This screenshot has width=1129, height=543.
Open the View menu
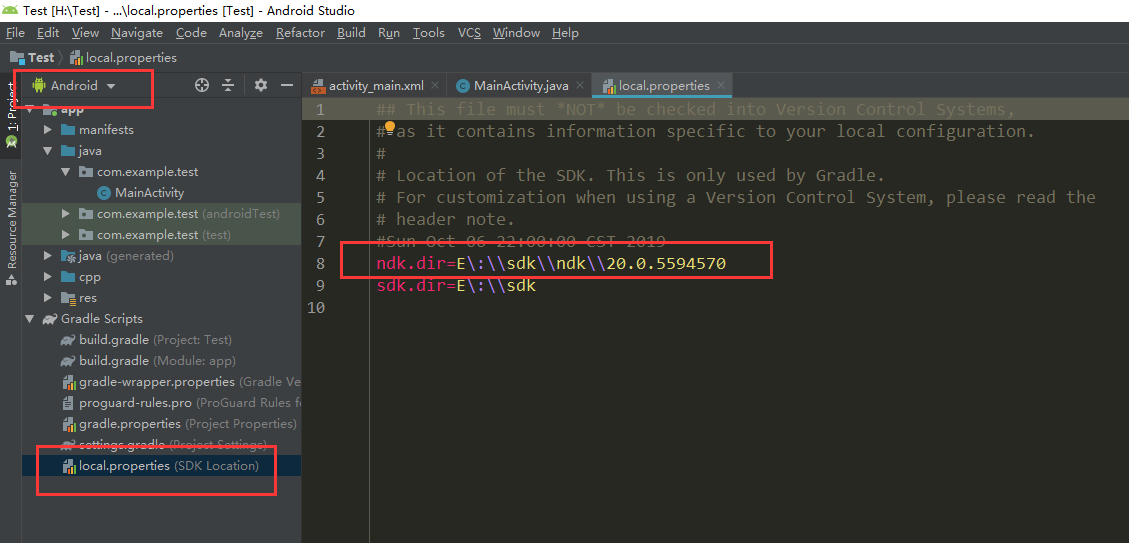(x=86, y=33)
